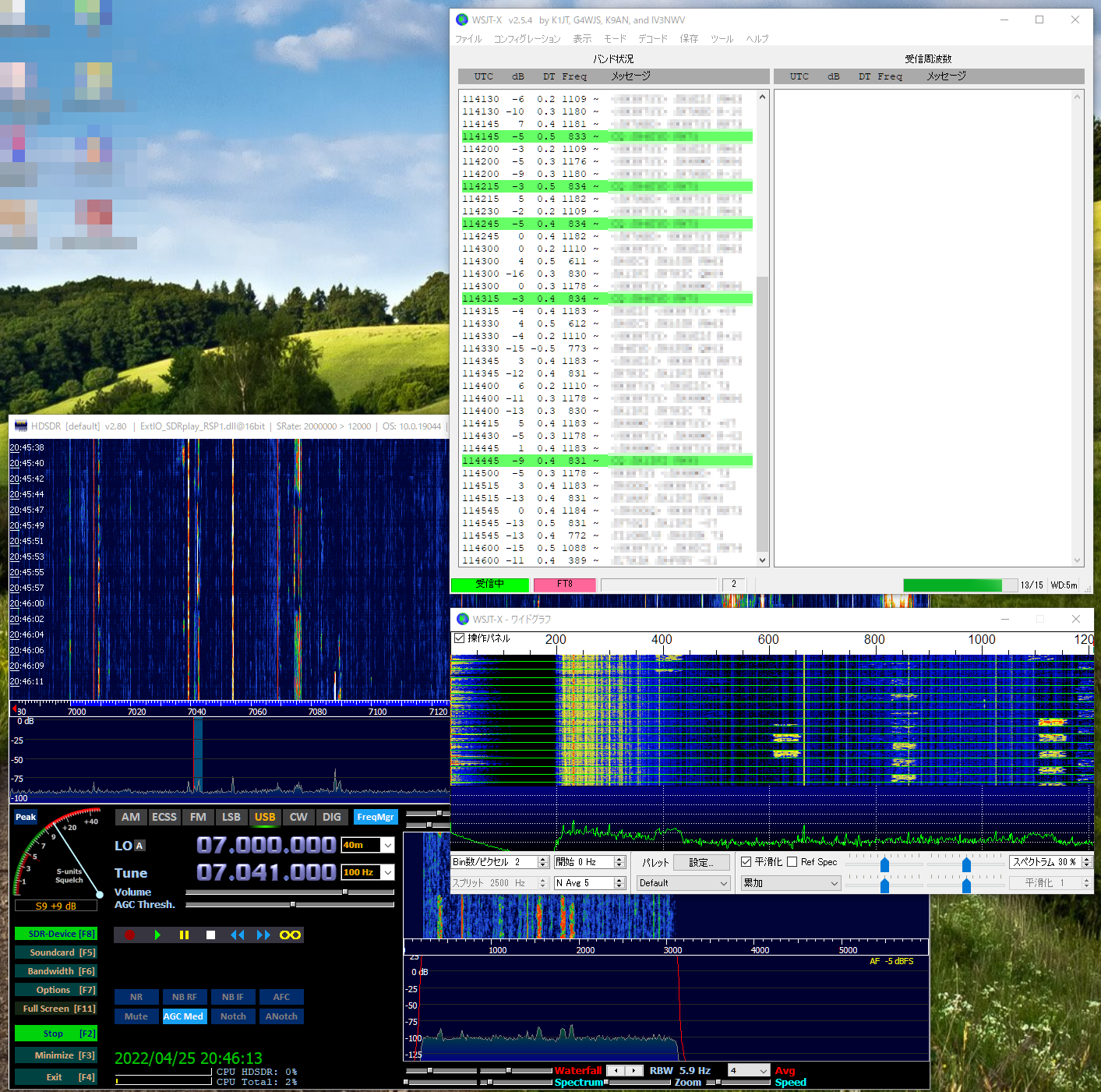Open the 保存 menu
This screenshot has height=1092, width=1101.
(x=689, y=39)
